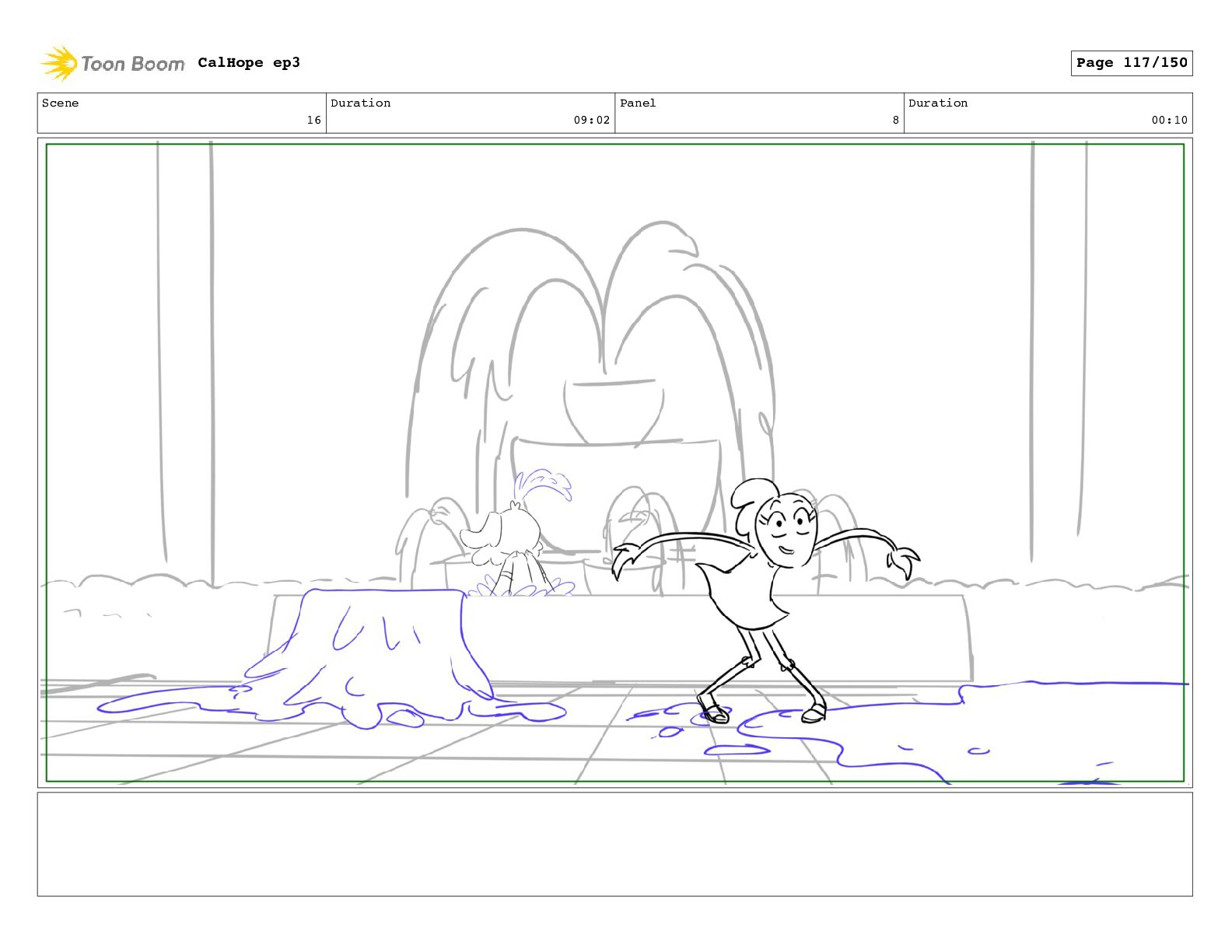Image resolution: width=1232 pixels, height=952 pixels.
Task: Select the scene number 16 value
Action: point(313,120)
